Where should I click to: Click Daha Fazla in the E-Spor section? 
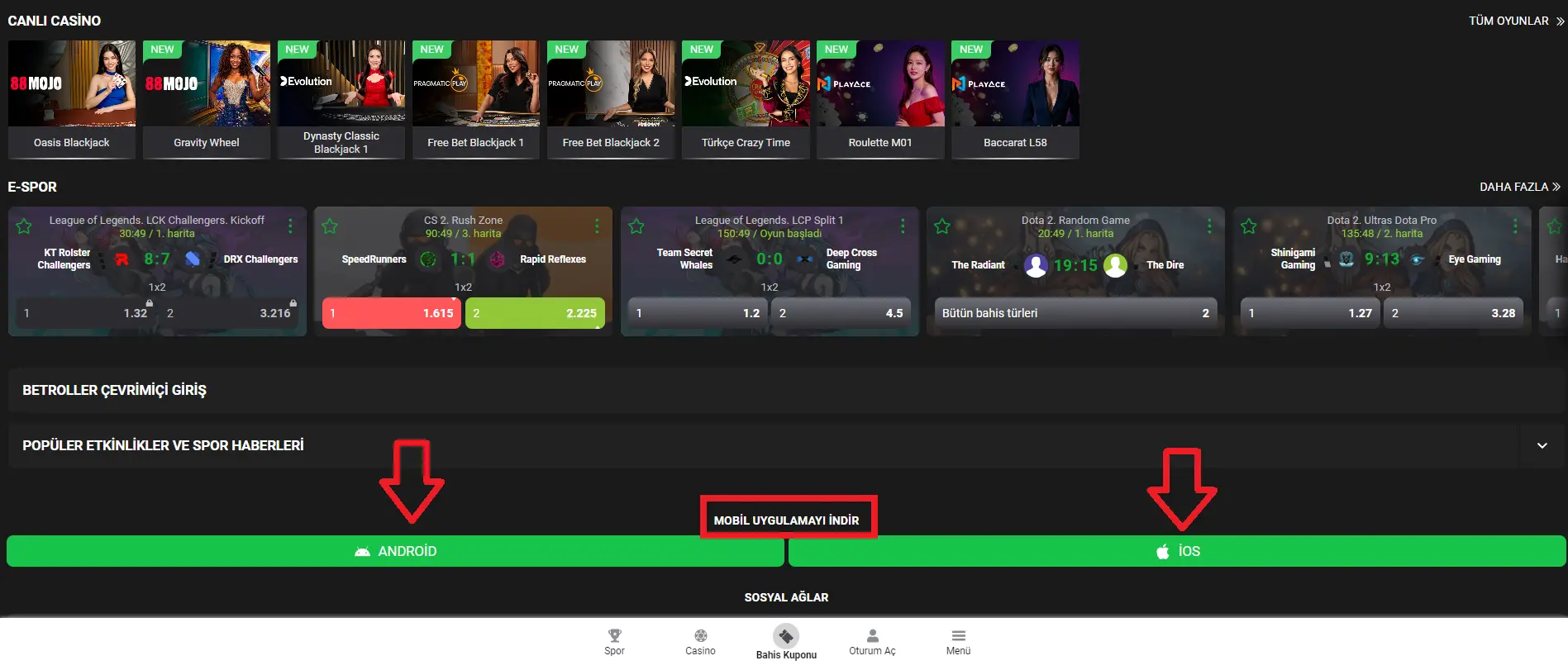pos(1519,187)
